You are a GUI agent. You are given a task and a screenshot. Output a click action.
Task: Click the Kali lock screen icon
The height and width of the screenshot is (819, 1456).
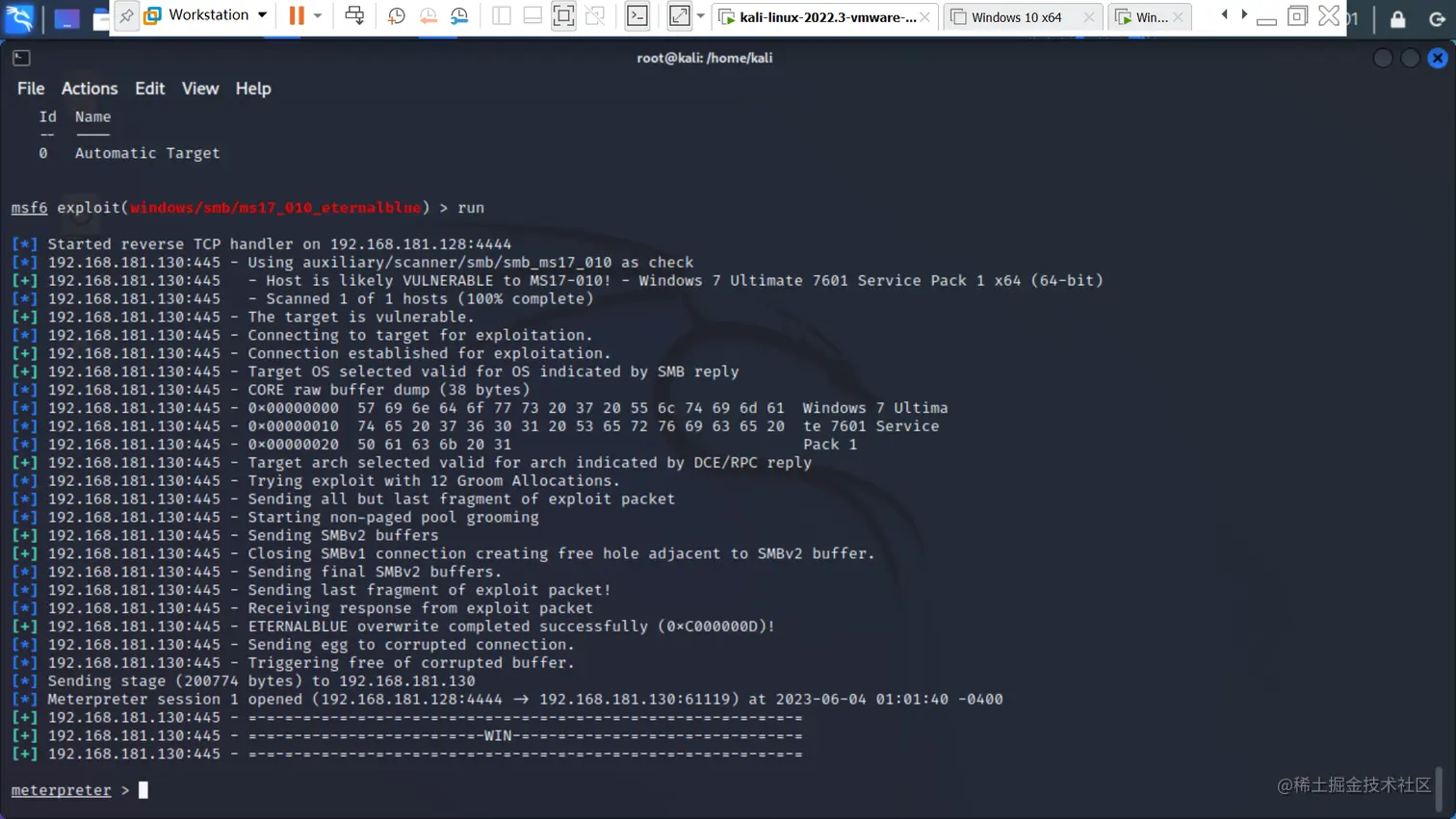[1397, 18]
